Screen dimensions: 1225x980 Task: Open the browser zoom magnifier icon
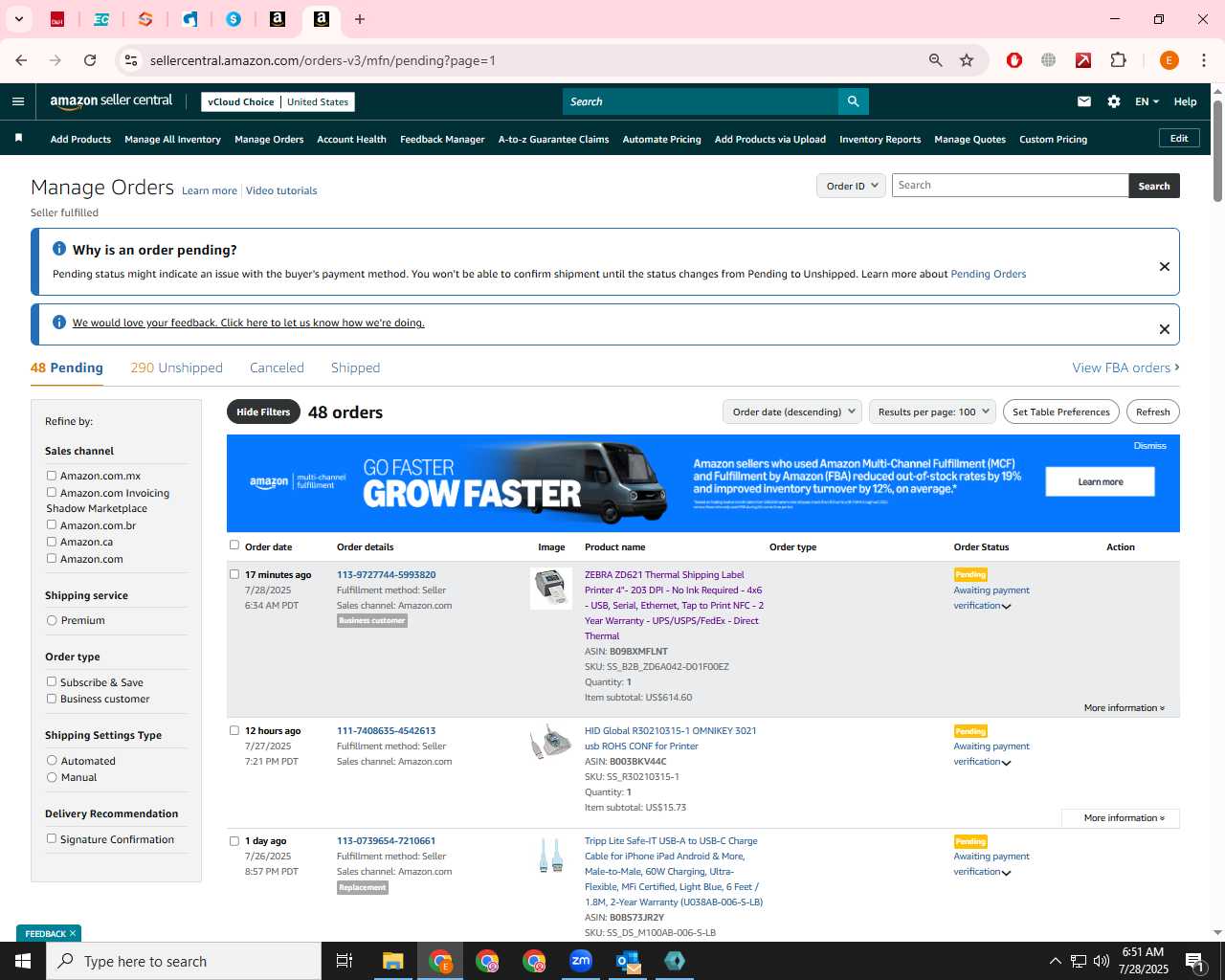coord(936,60)
